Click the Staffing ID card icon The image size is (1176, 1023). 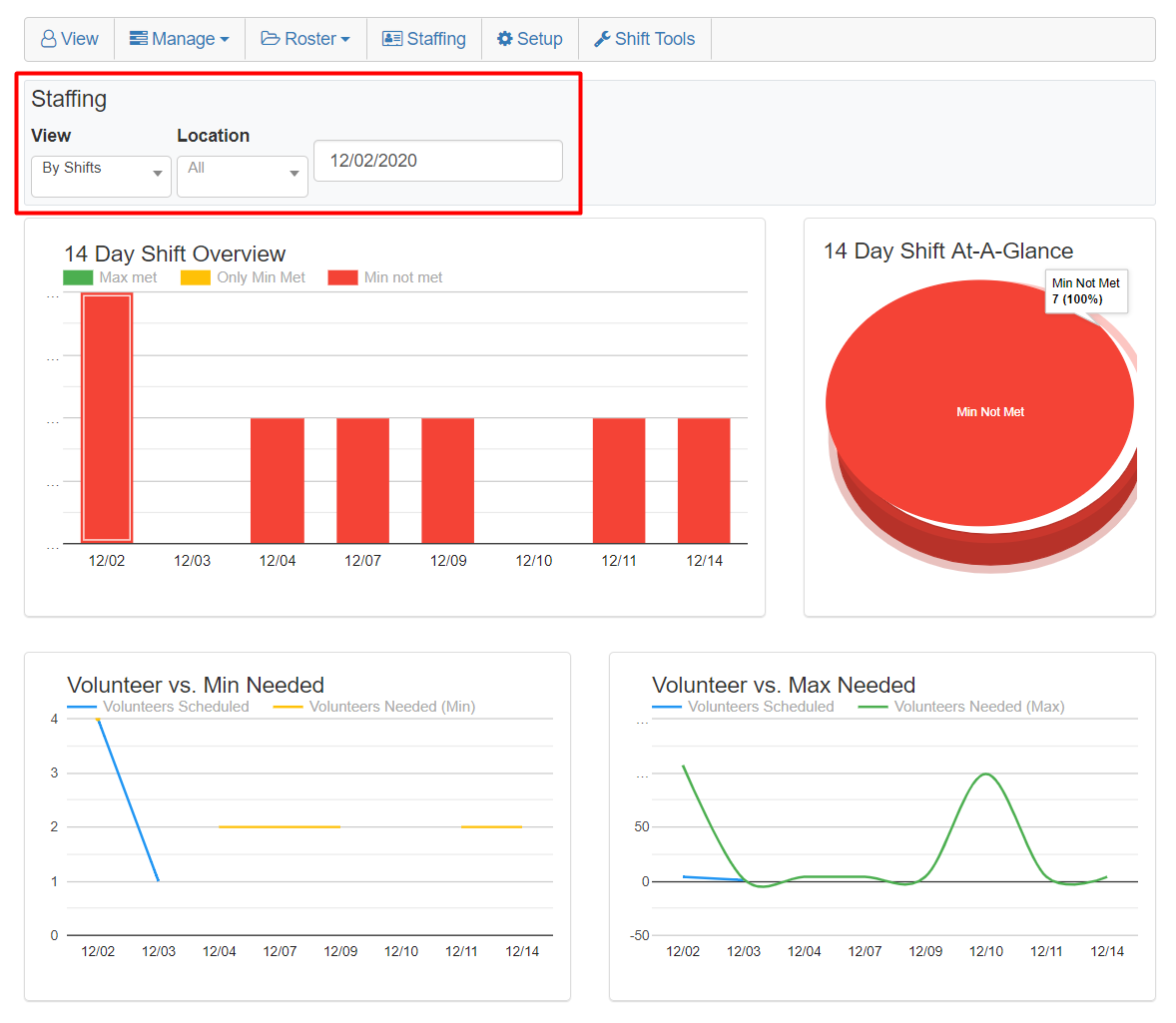tap(391, 38)
